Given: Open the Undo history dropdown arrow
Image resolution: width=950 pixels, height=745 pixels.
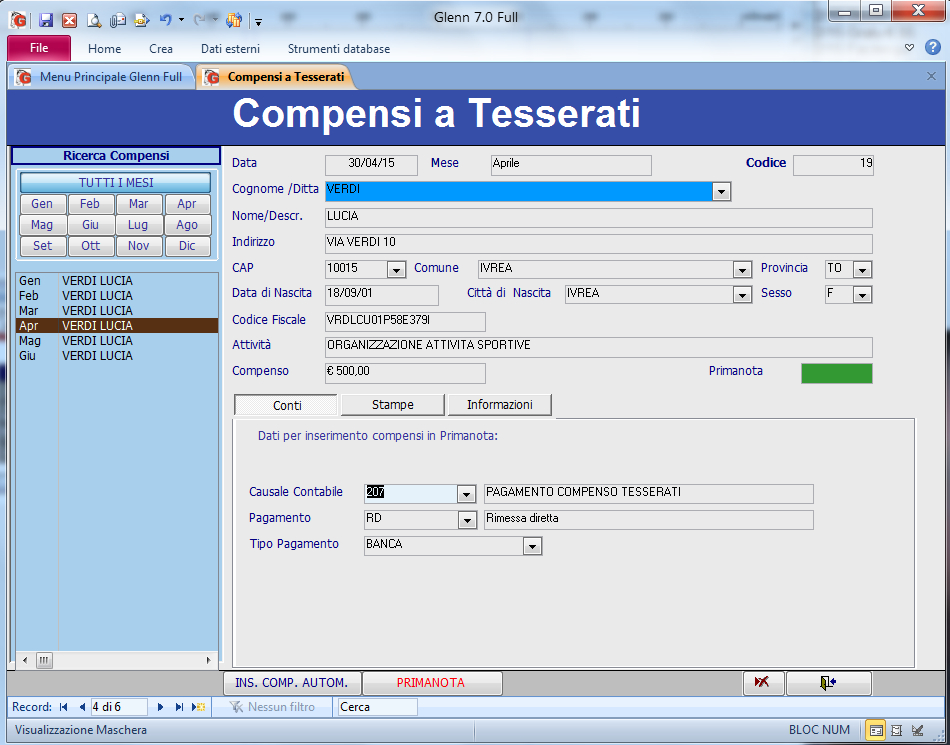Looking at the screenshot, I should click(x=181, y=20).
